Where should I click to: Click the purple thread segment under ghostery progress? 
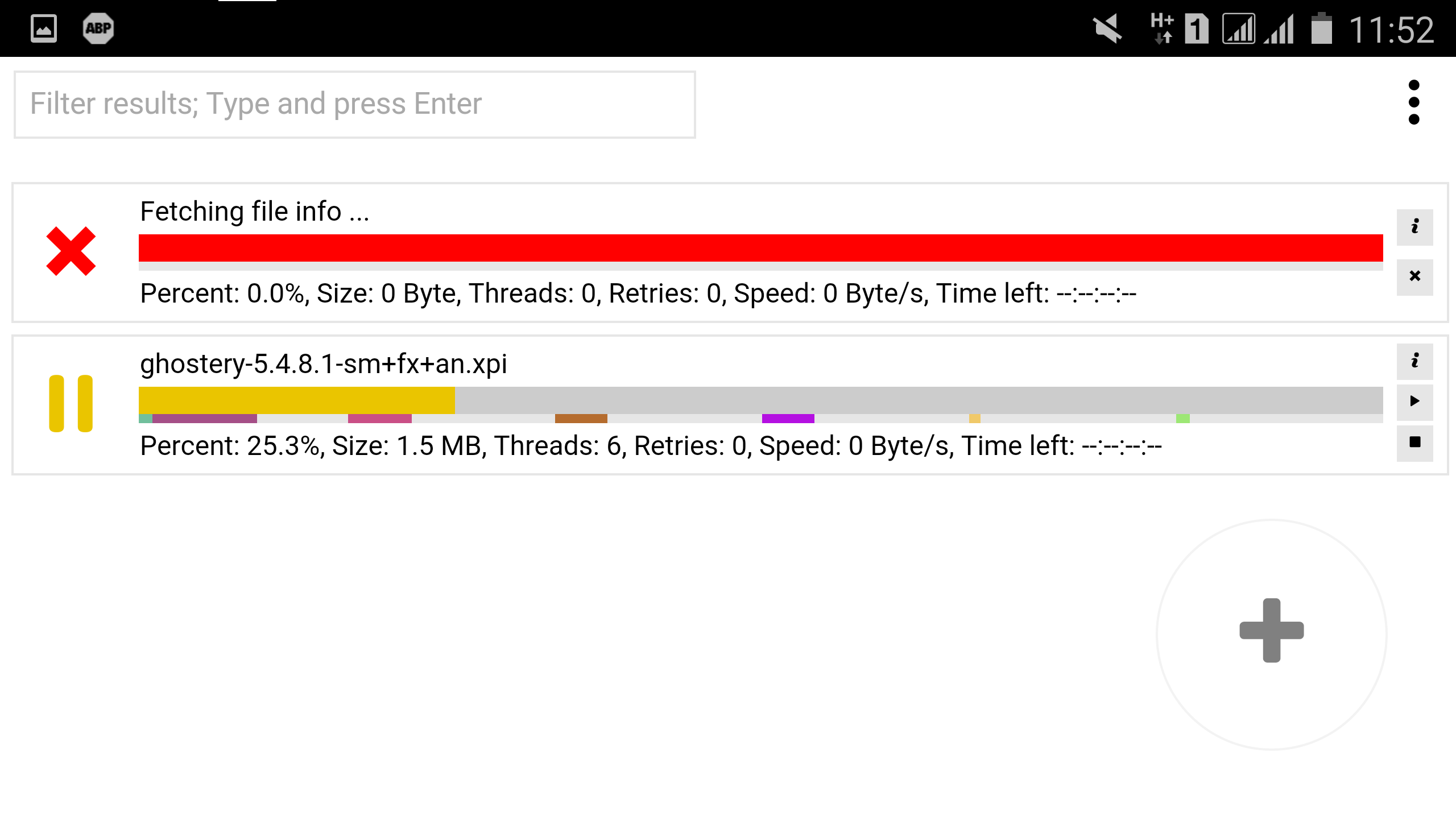coord(205,419)
